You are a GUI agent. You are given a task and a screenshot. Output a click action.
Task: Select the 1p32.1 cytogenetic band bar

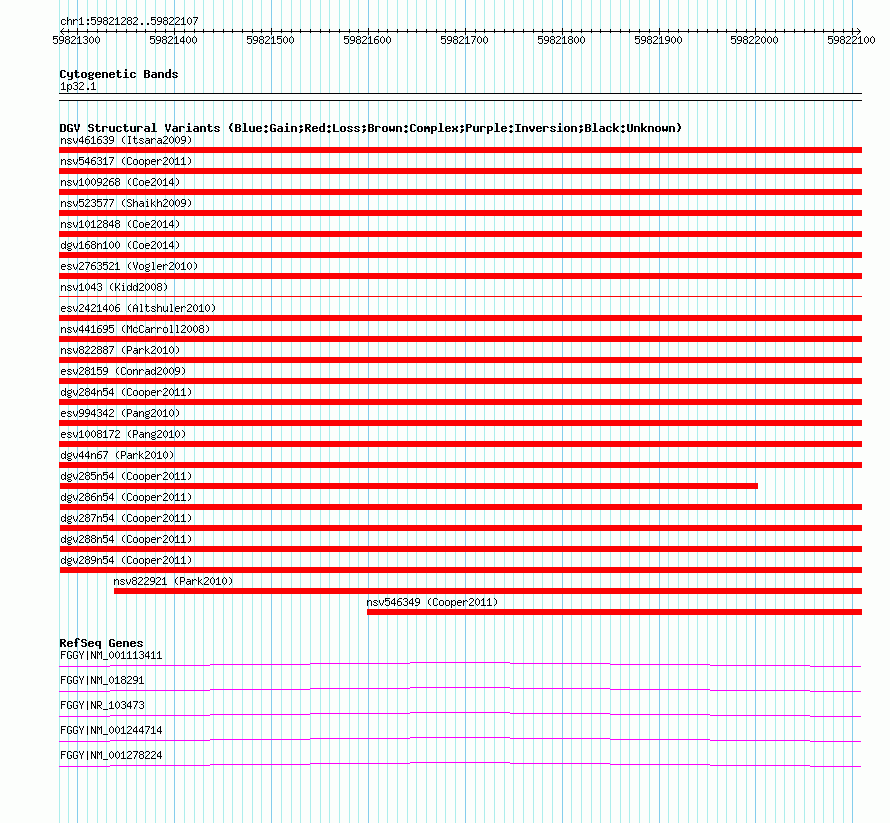460,97
